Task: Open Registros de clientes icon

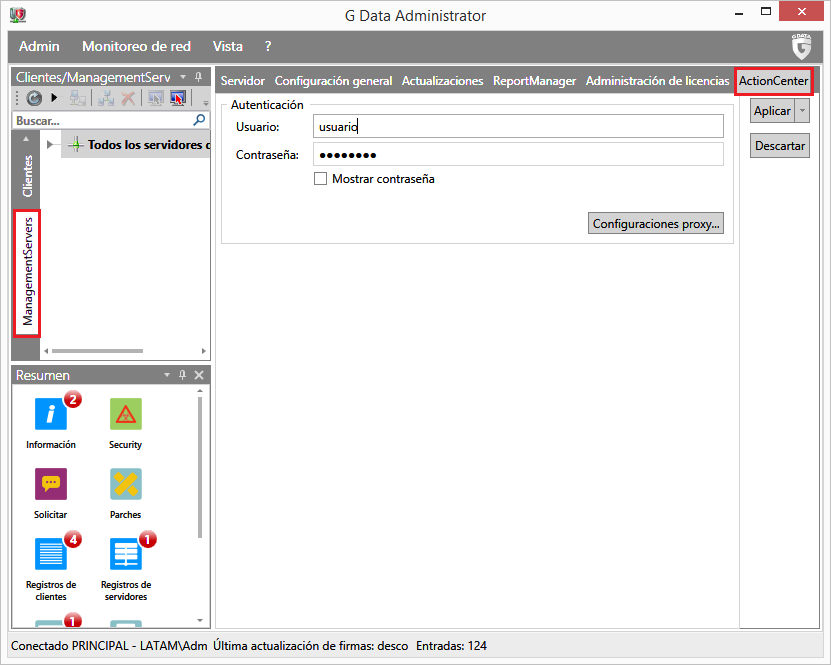Action: pyautogui.click(x=50, y=554)
